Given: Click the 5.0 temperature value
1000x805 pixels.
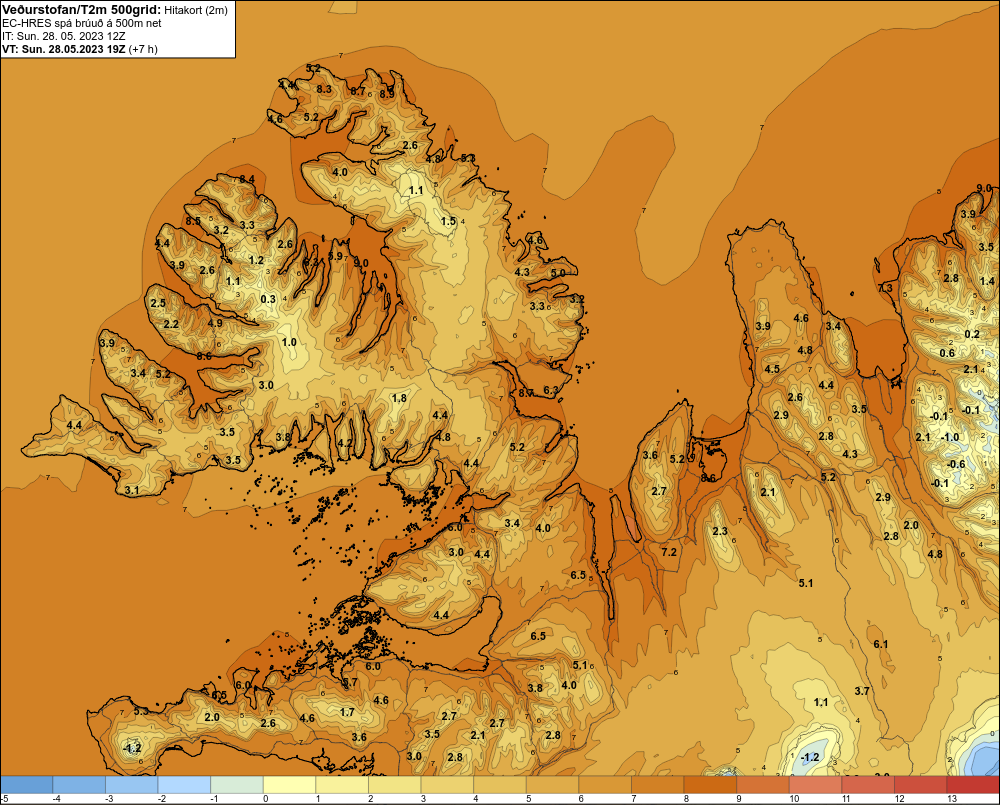Looking at the screenshot, I should coord(558,273).
